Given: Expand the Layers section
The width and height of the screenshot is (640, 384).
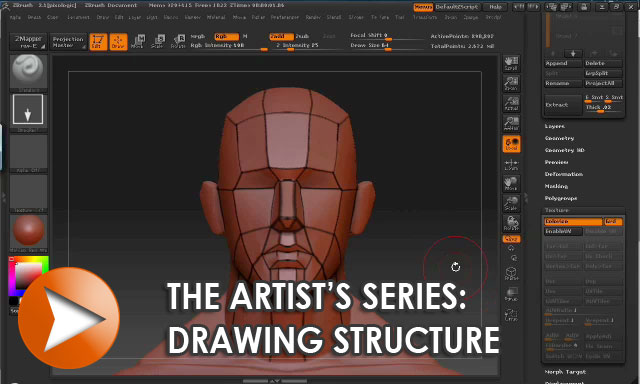Looking at the screenshot, I should tap(555, 127).
